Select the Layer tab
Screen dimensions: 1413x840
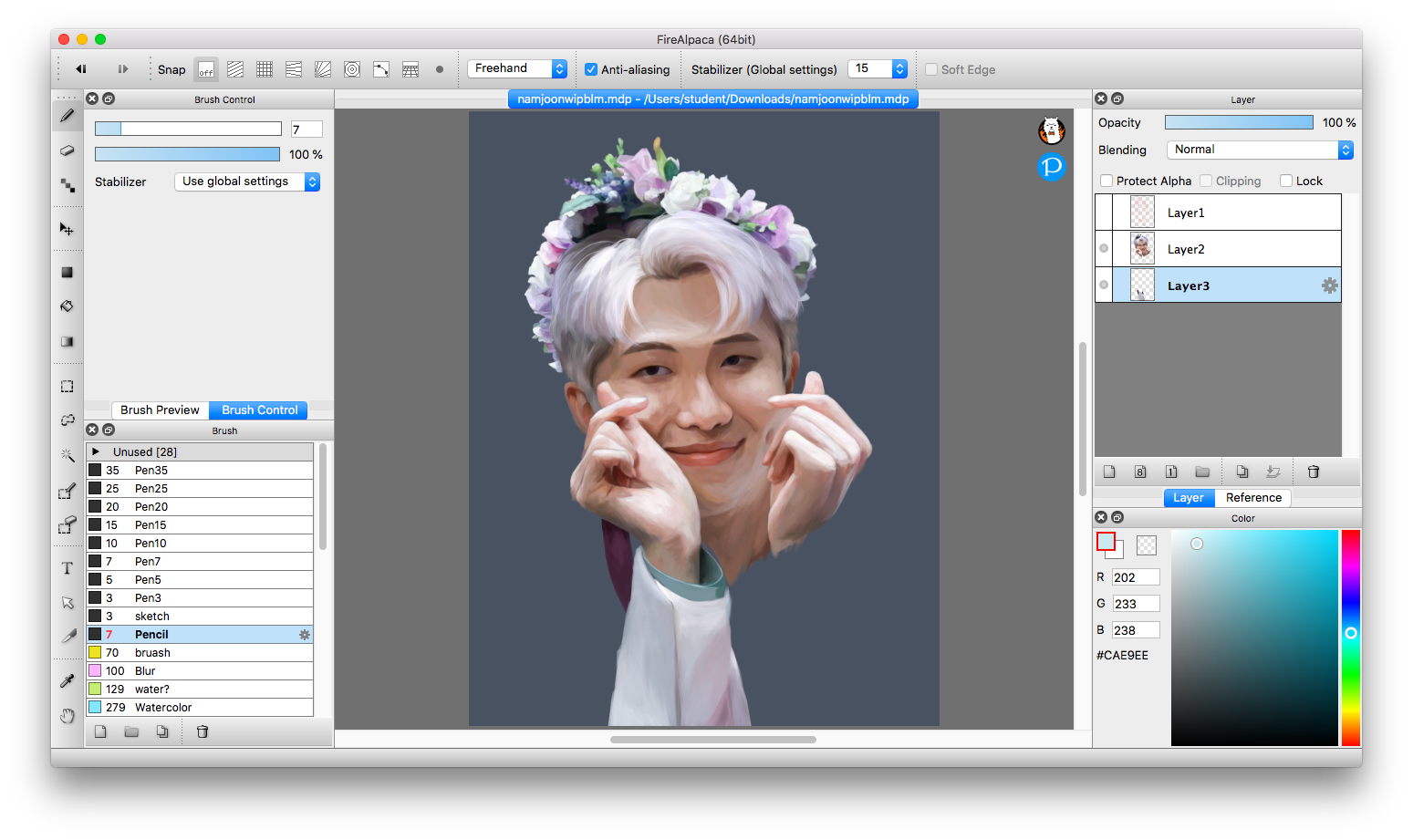click(1189, 498)
